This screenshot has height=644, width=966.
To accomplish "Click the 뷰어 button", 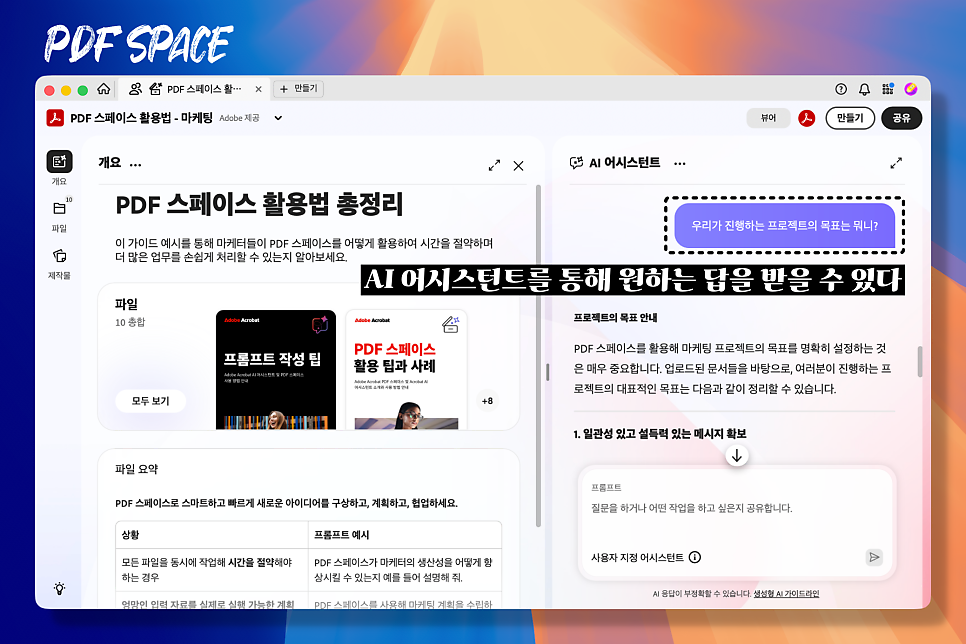I will [768, 118].
